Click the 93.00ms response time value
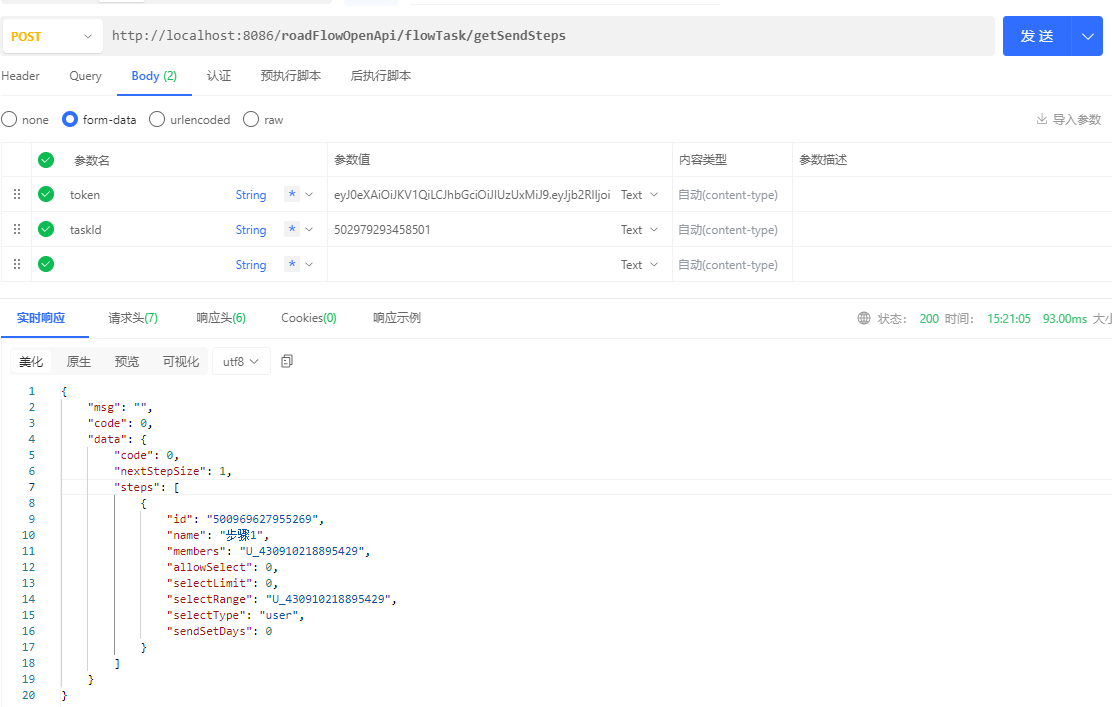Screen dimensions: 1112x707 click(1064, 318)
